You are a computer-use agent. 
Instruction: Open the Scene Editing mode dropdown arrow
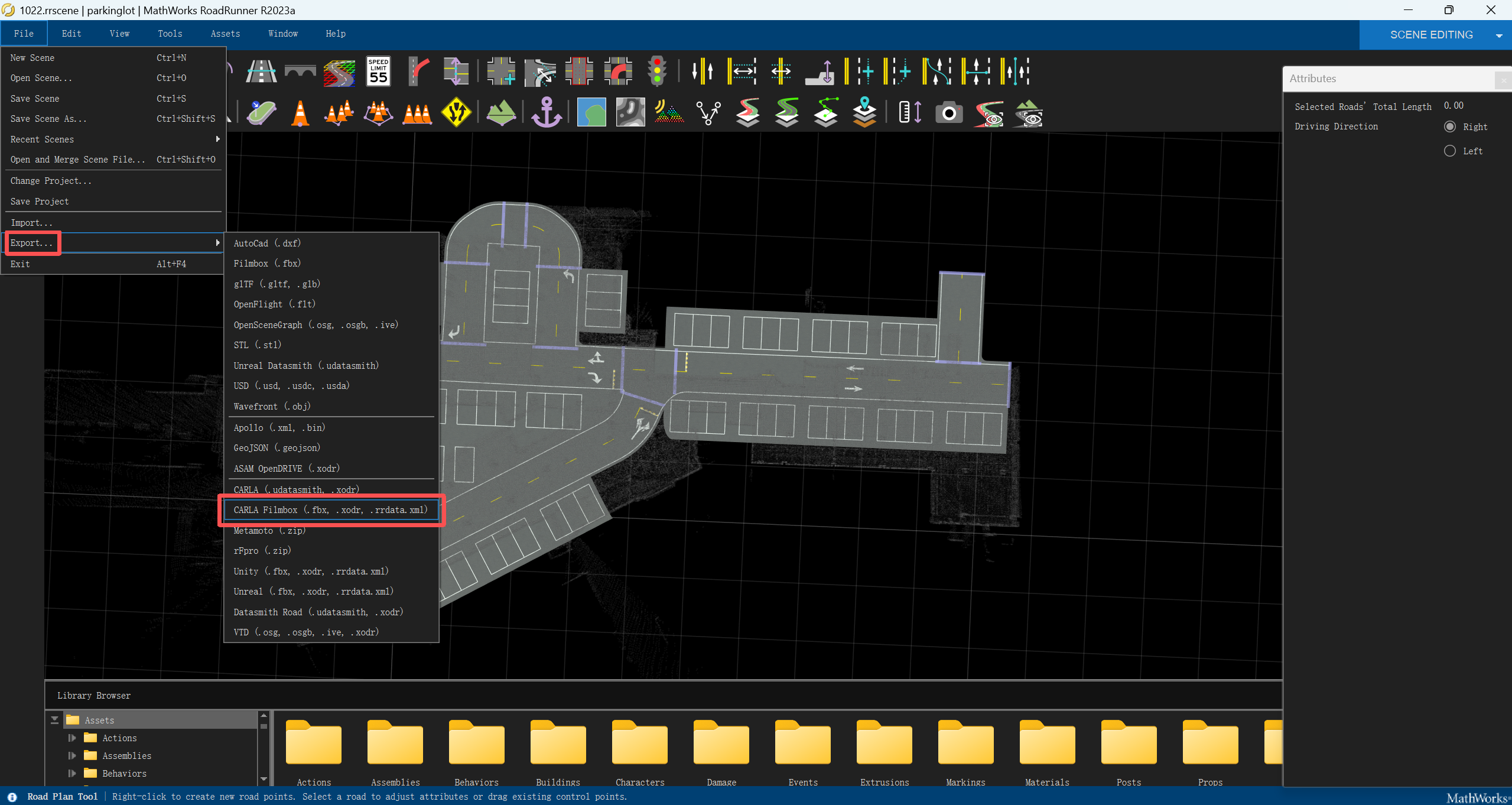tap(1499, 35)
